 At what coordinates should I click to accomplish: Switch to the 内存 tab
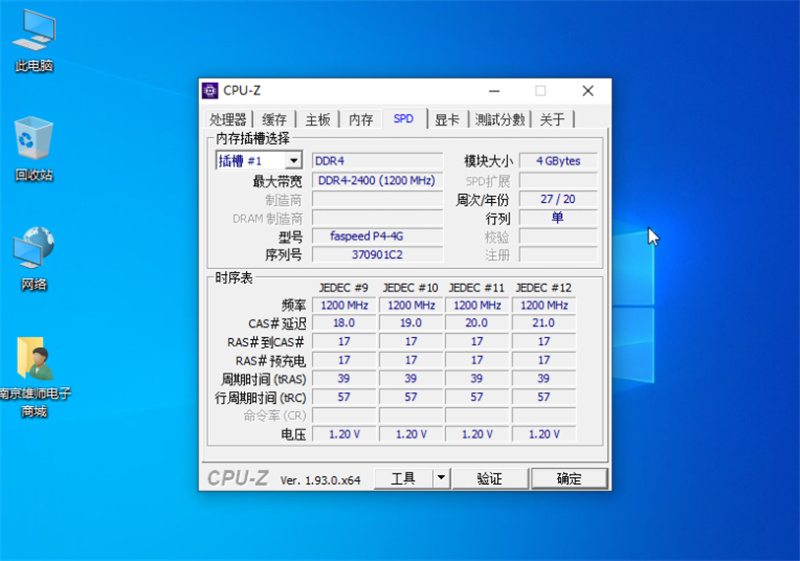click(x=361, y=120)
